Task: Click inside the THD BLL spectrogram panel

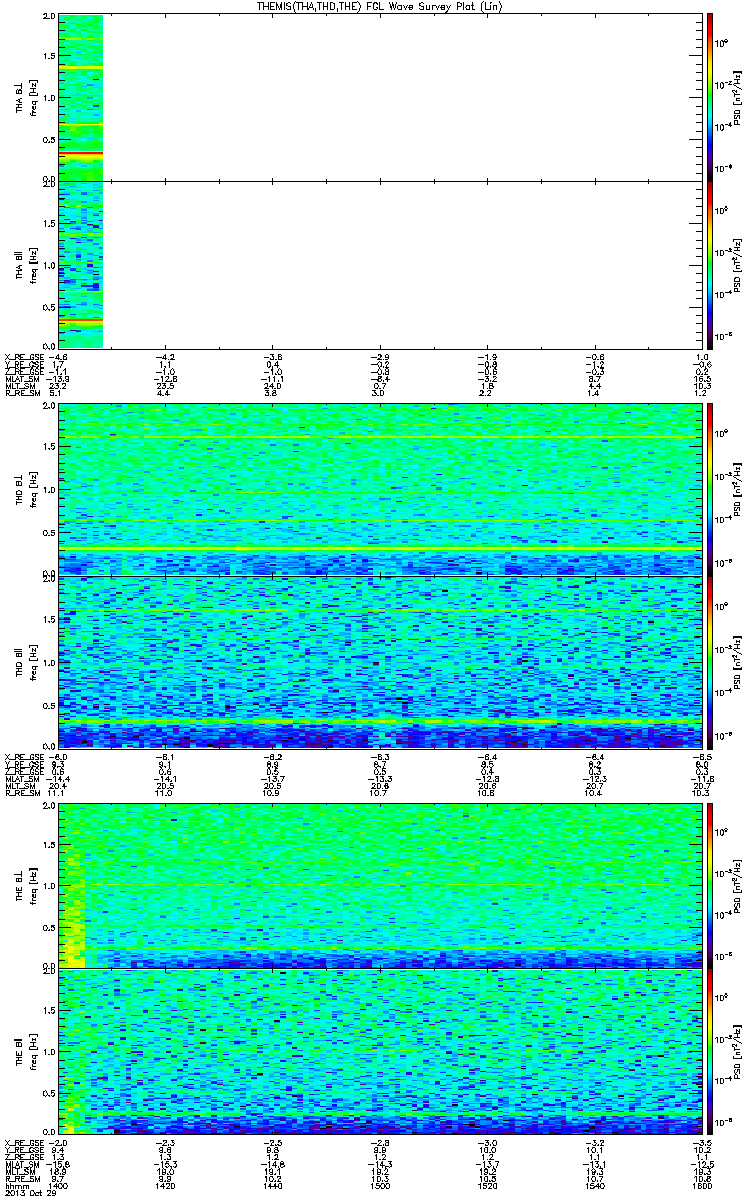Action: pos(380,490)
